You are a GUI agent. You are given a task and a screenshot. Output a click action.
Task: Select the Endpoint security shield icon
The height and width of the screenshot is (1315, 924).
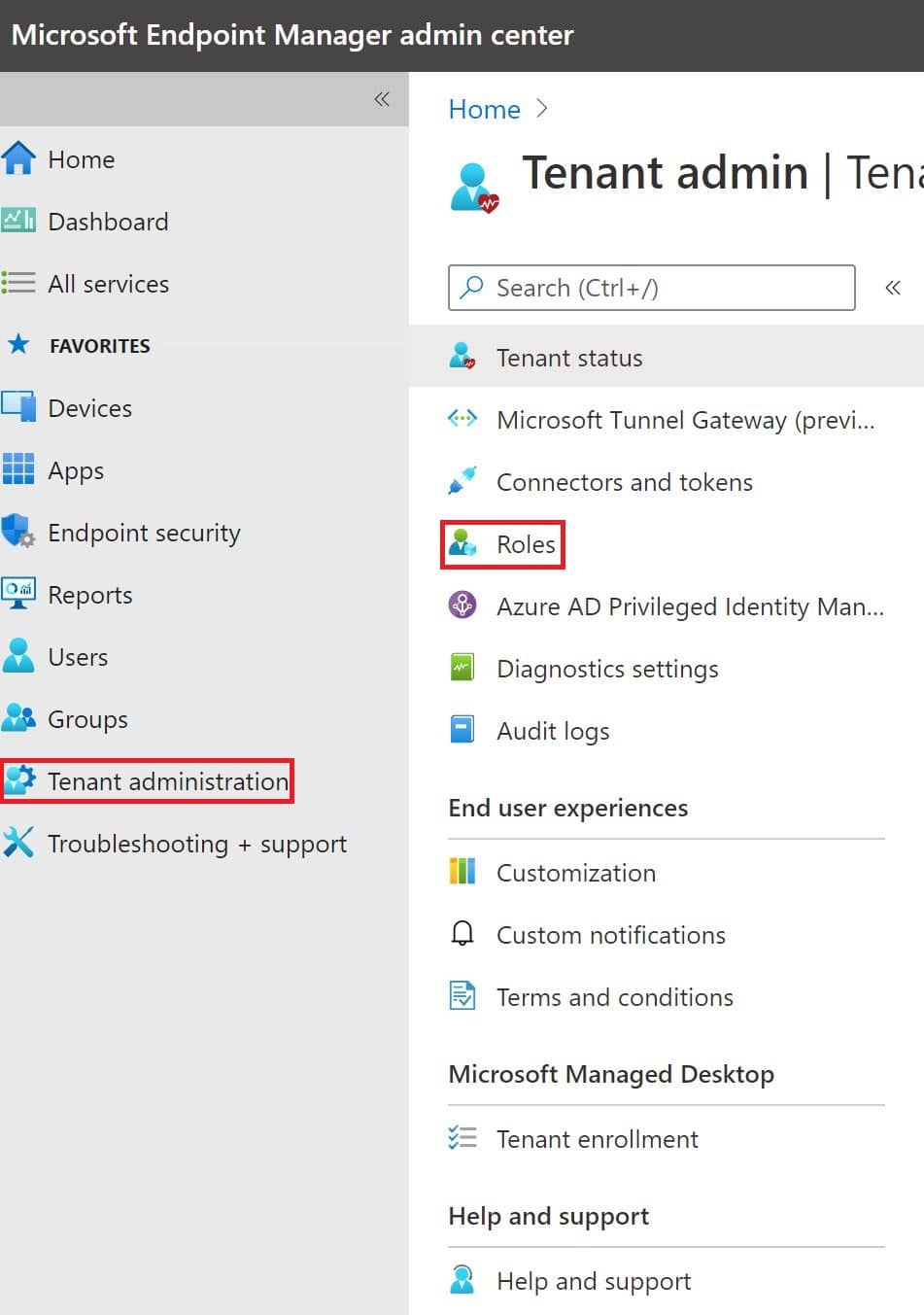(x=18, y=532)
